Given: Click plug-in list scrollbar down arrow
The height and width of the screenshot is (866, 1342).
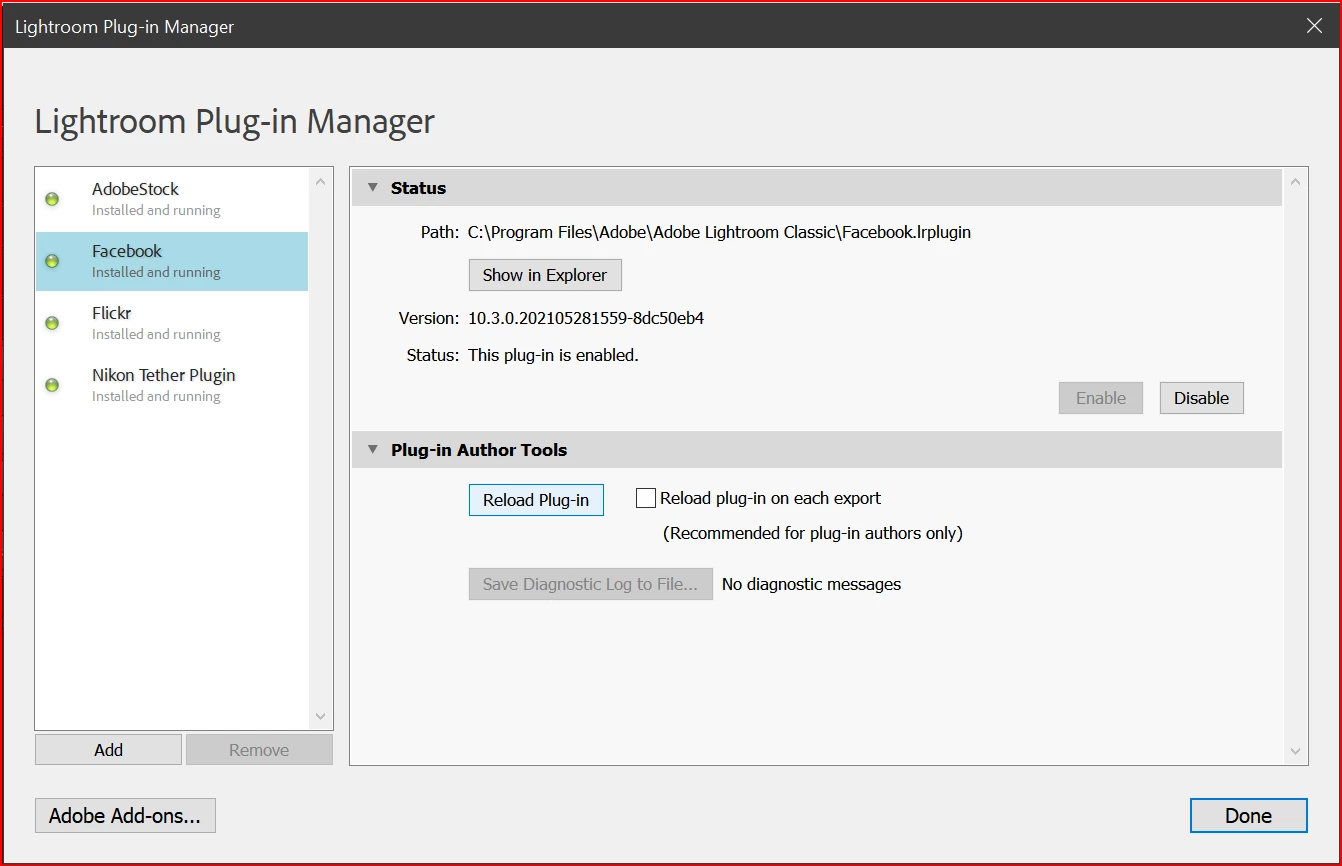Looking at the screenshot, I should tap(320, 716).
